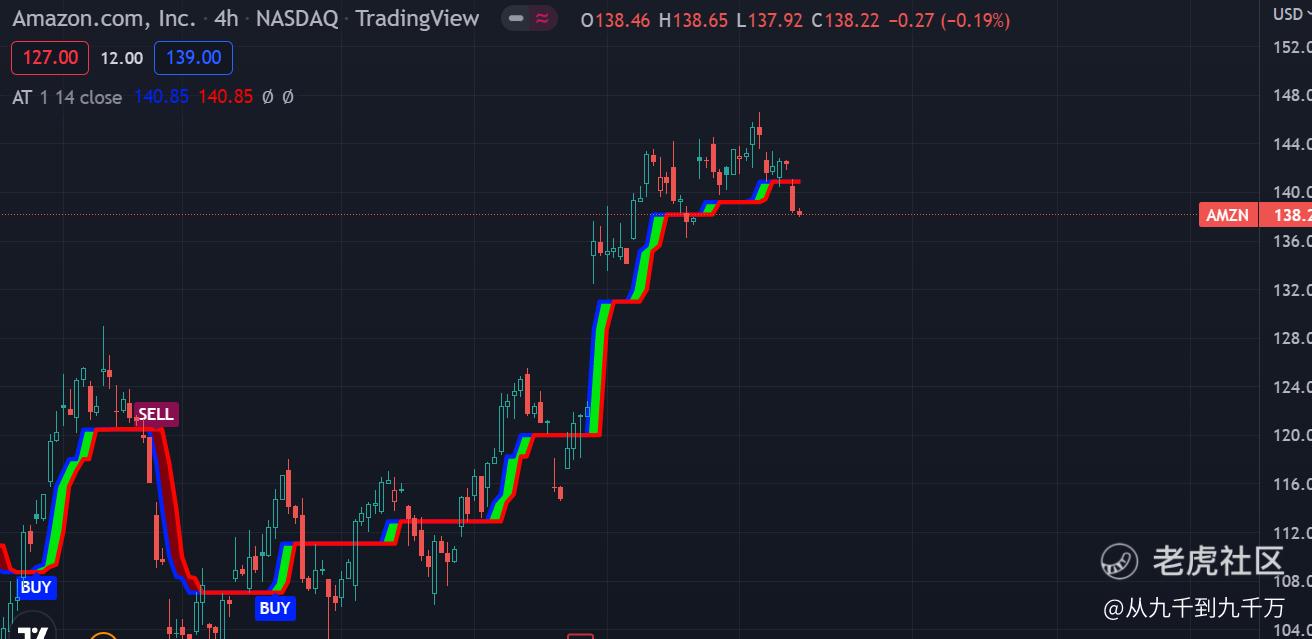Click the 148.00 price axis label
This screenshot has height=639, width=1312.
click(1292, 95)
